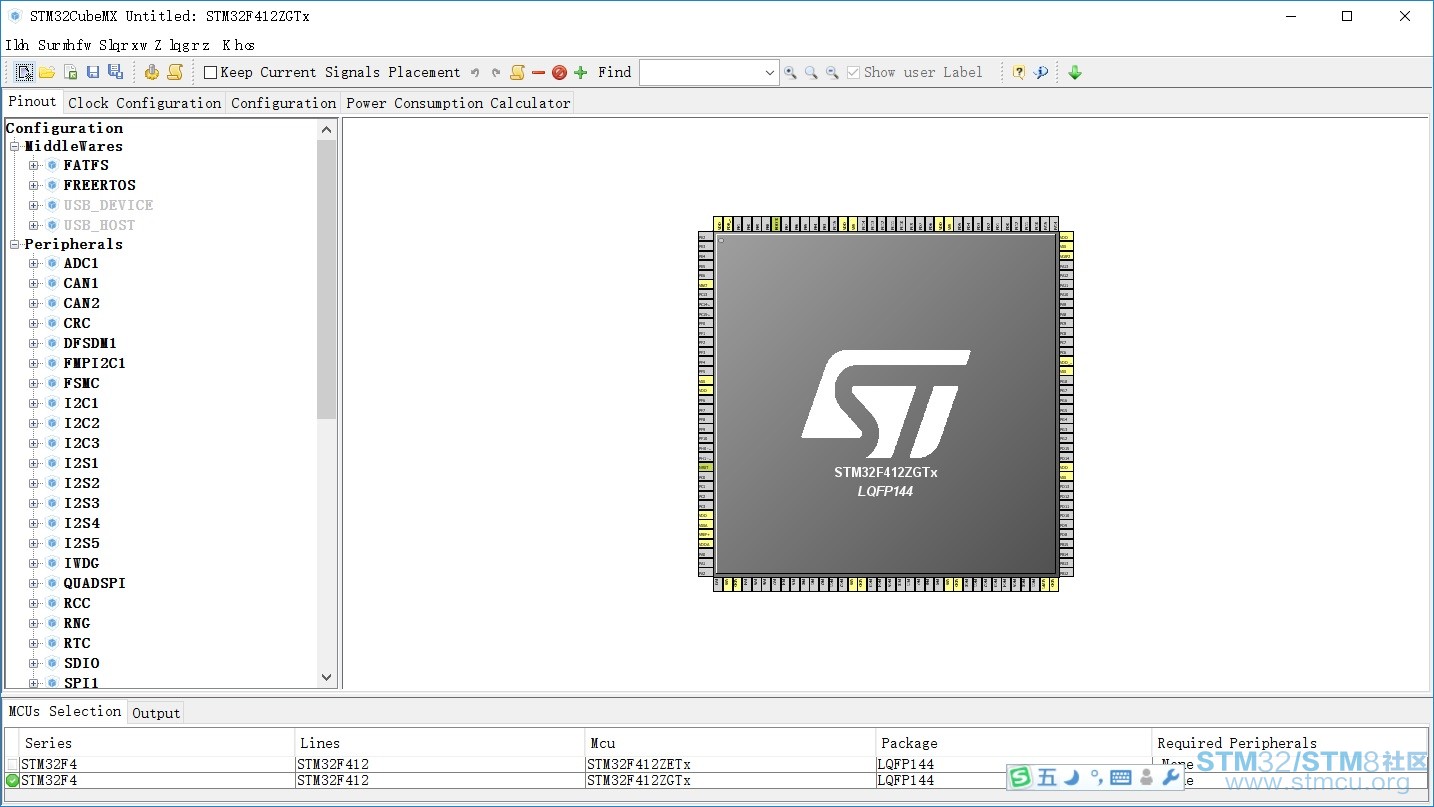Switch to the Clock Configuration tab

click(x=145, y=103)
